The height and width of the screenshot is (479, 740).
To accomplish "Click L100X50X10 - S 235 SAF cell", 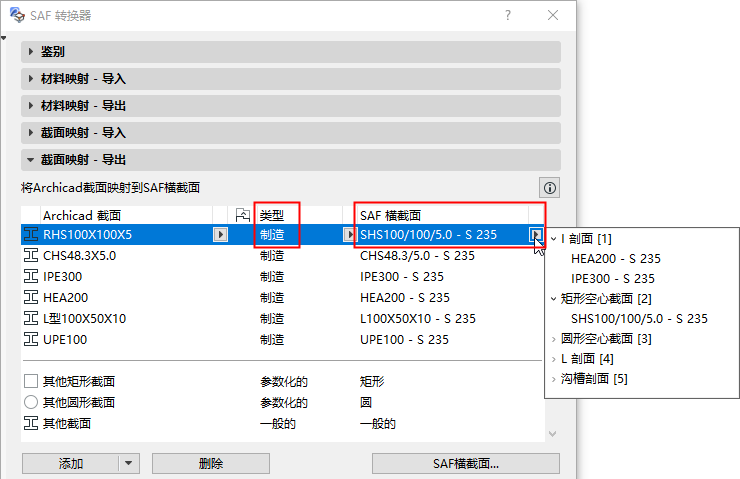I will click(418, 319).
